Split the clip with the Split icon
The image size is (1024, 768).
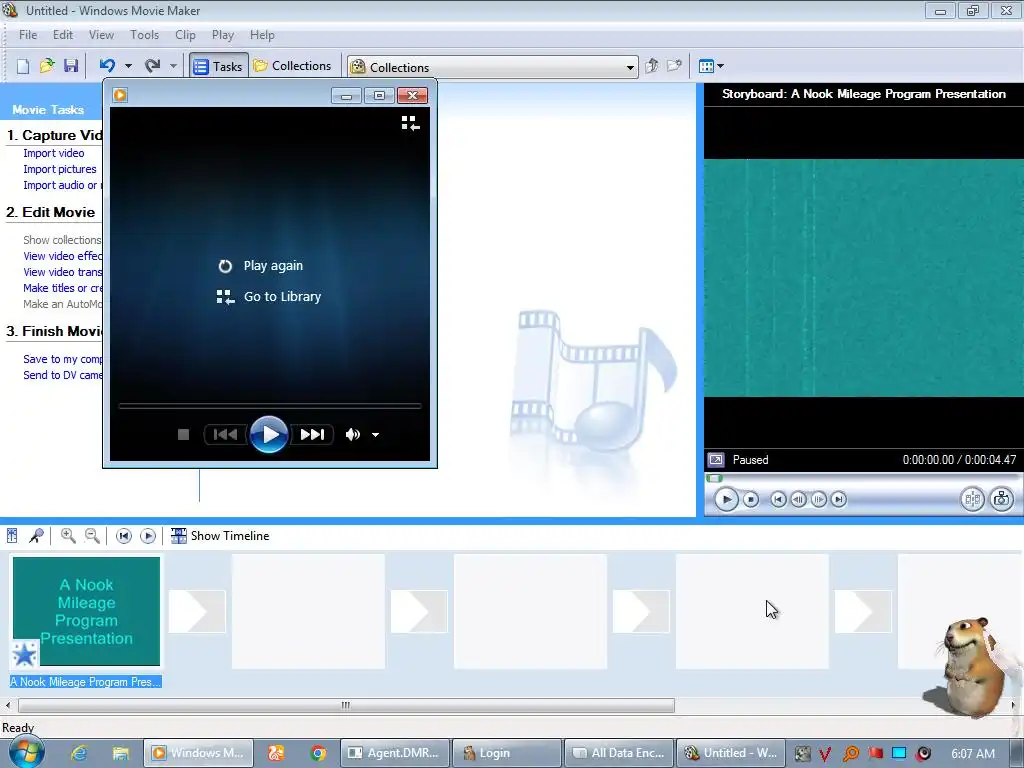pyautogui.click(x=972, y=500)
